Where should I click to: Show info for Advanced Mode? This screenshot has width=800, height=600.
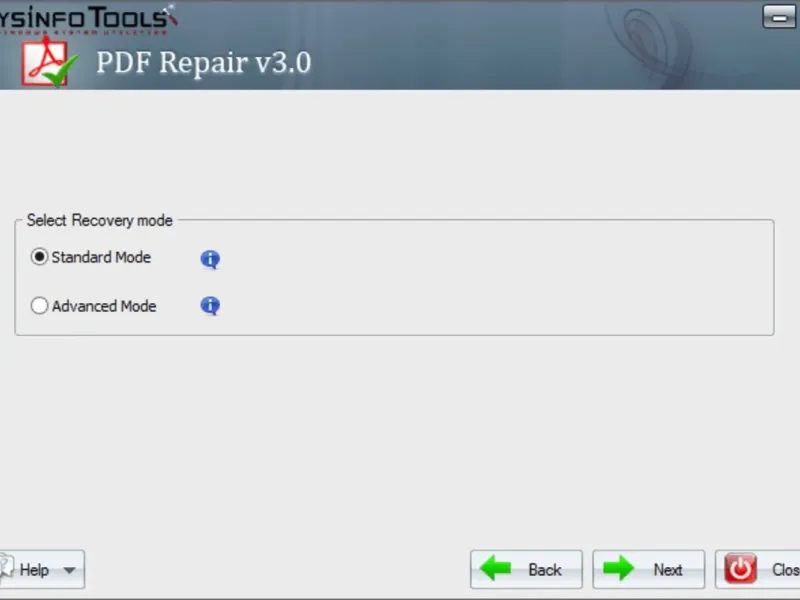tap(210, 306)
